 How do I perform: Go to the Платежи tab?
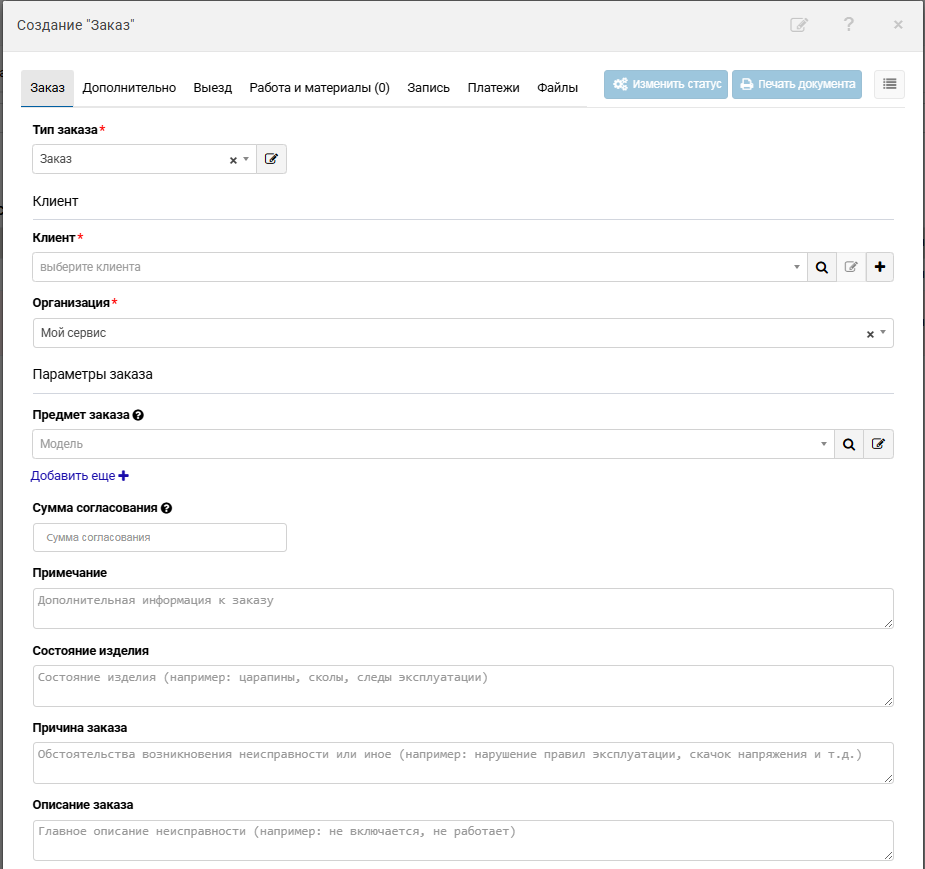[493, 88]
